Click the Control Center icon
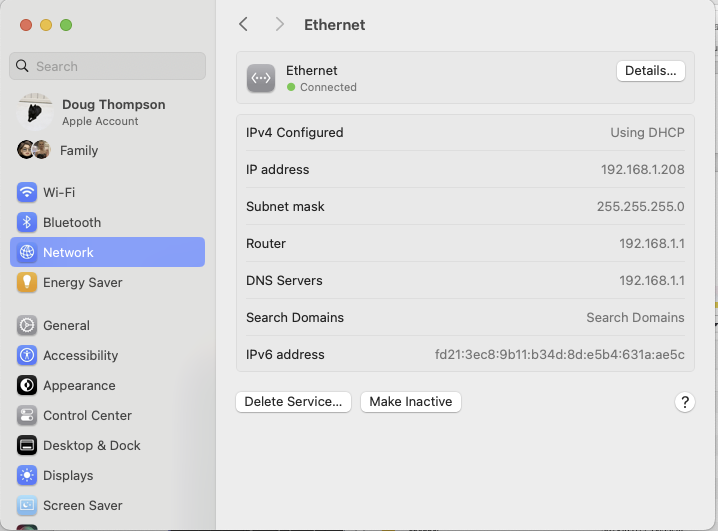Image resolution: width=718 pixels, height=531 pixels. (x=27, y=415)
